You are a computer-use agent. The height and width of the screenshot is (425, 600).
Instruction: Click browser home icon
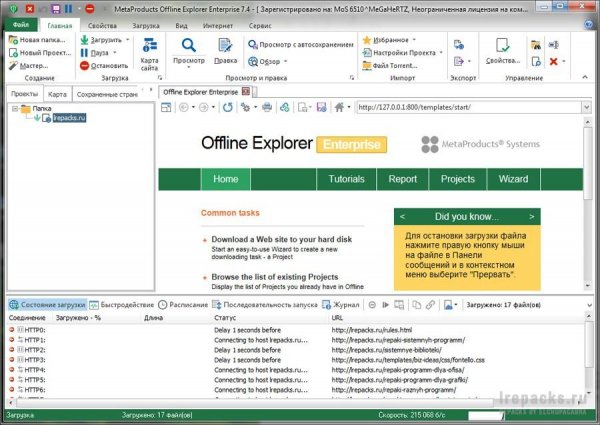339,107
